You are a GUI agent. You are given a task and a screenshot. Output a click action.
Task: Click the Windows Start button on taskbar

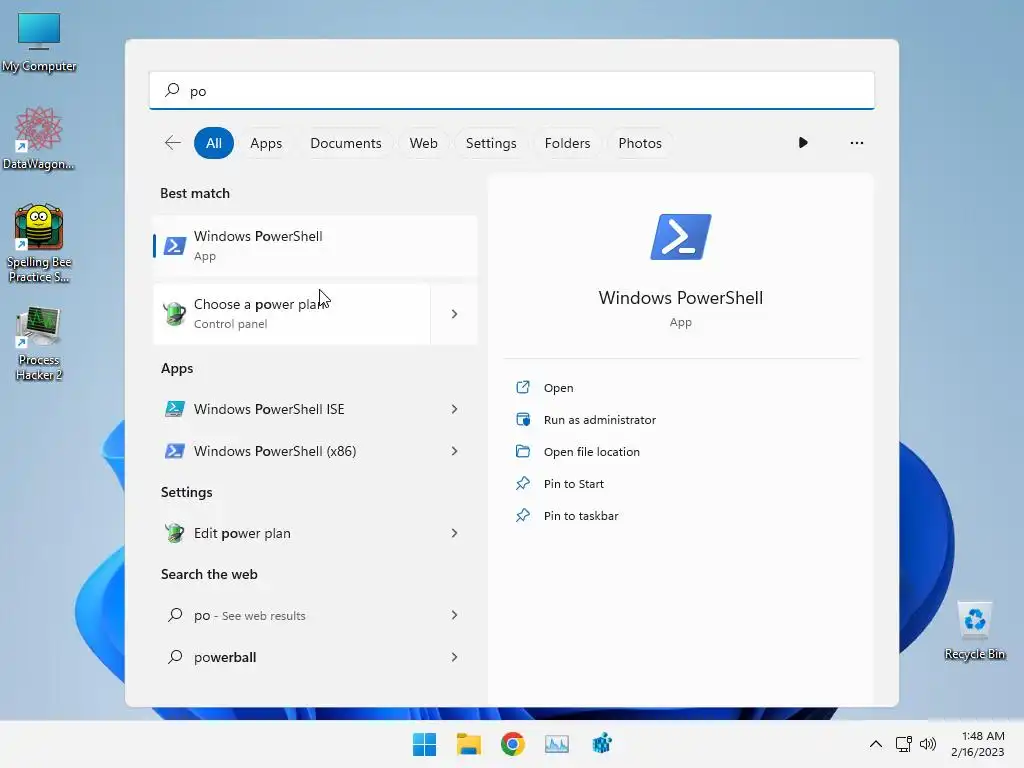(424, 744)
